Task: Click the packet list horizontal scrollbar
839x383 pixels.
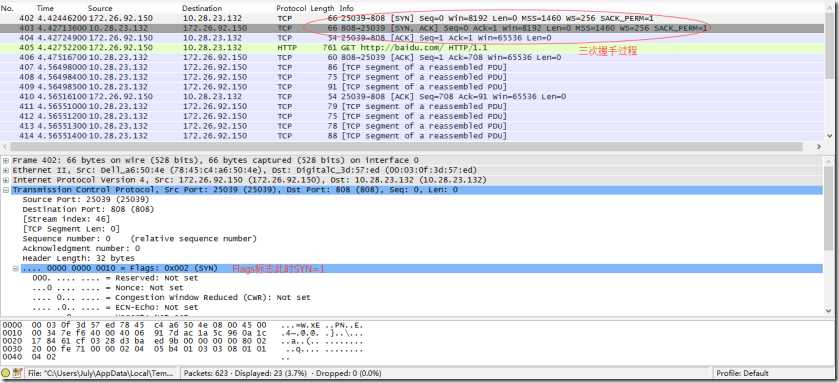Action: [x=407, y=147]
